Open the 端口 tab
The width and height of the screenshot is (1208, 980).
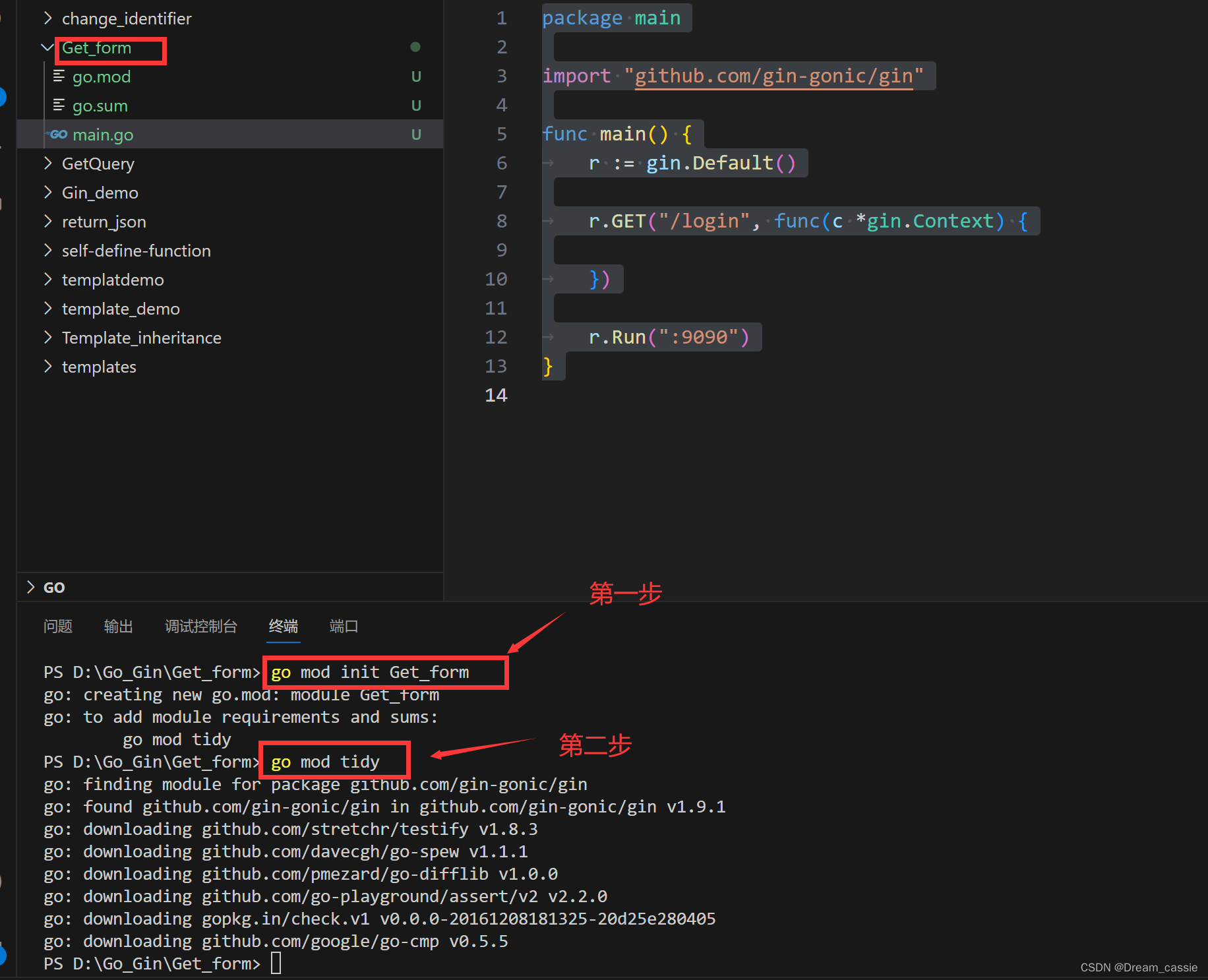344,627
